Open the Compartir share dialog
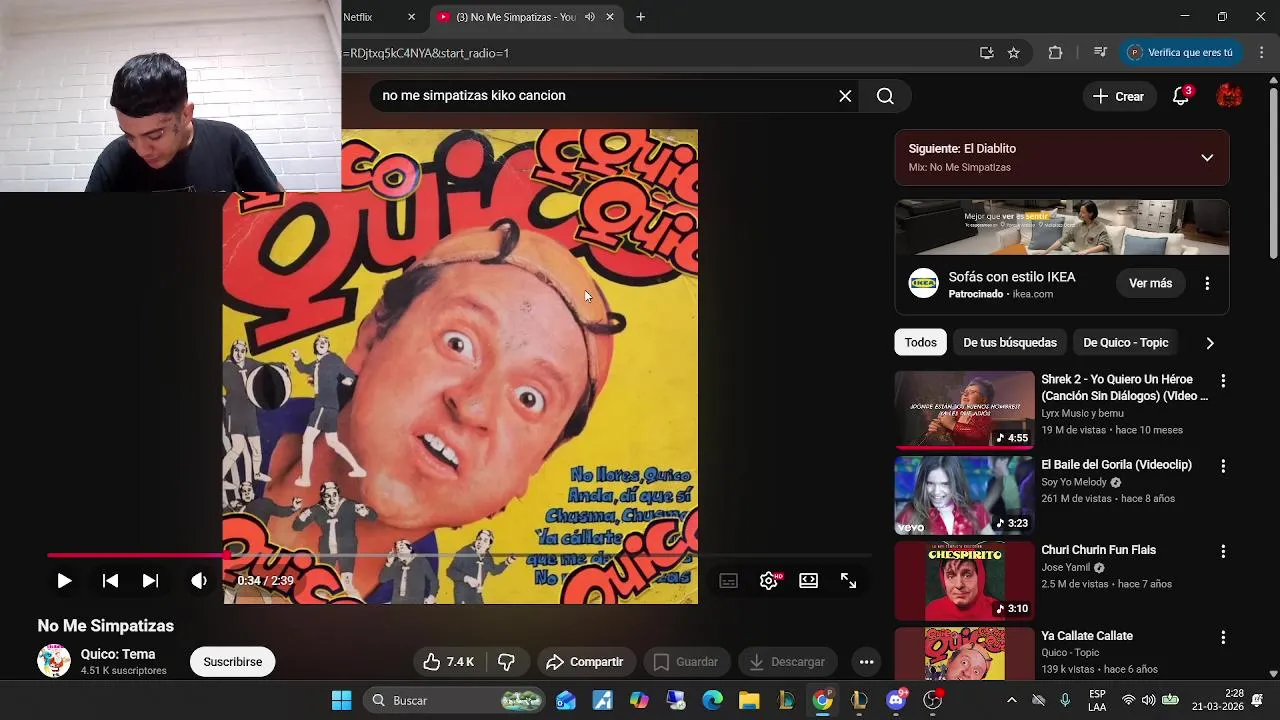The height and width of the screenshot is (720, 1280). tap(585, 662)
